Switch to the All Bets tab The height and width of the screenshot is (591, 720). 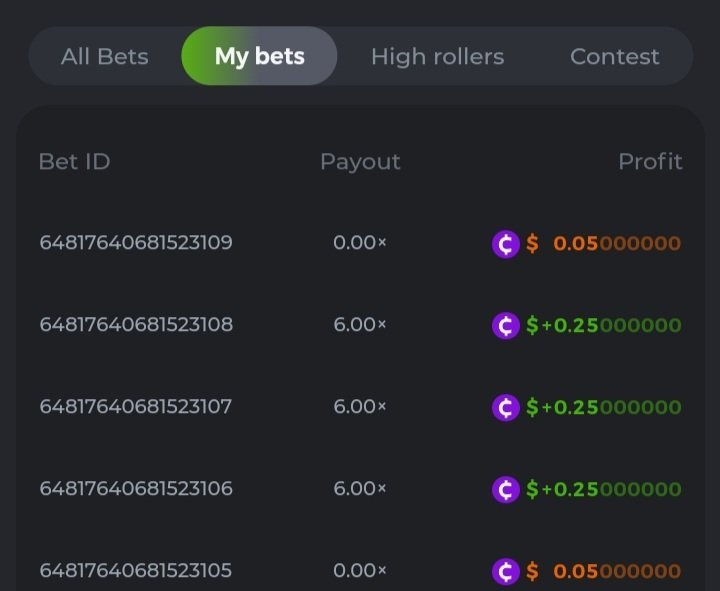tap(104, 56)
